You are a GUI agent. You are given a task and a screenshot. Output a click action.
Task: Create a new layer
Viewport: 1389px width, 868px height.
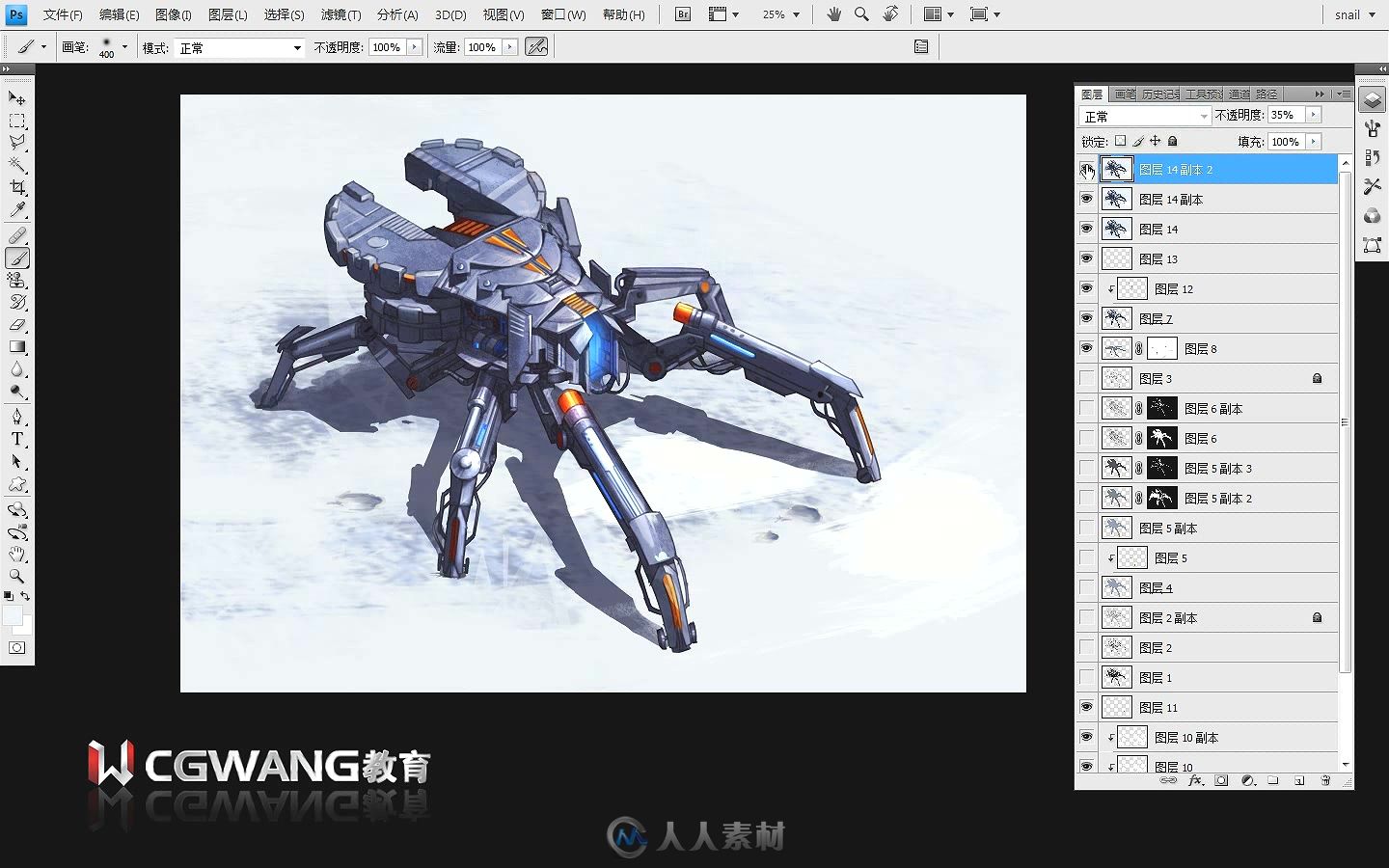point(1299,780)
